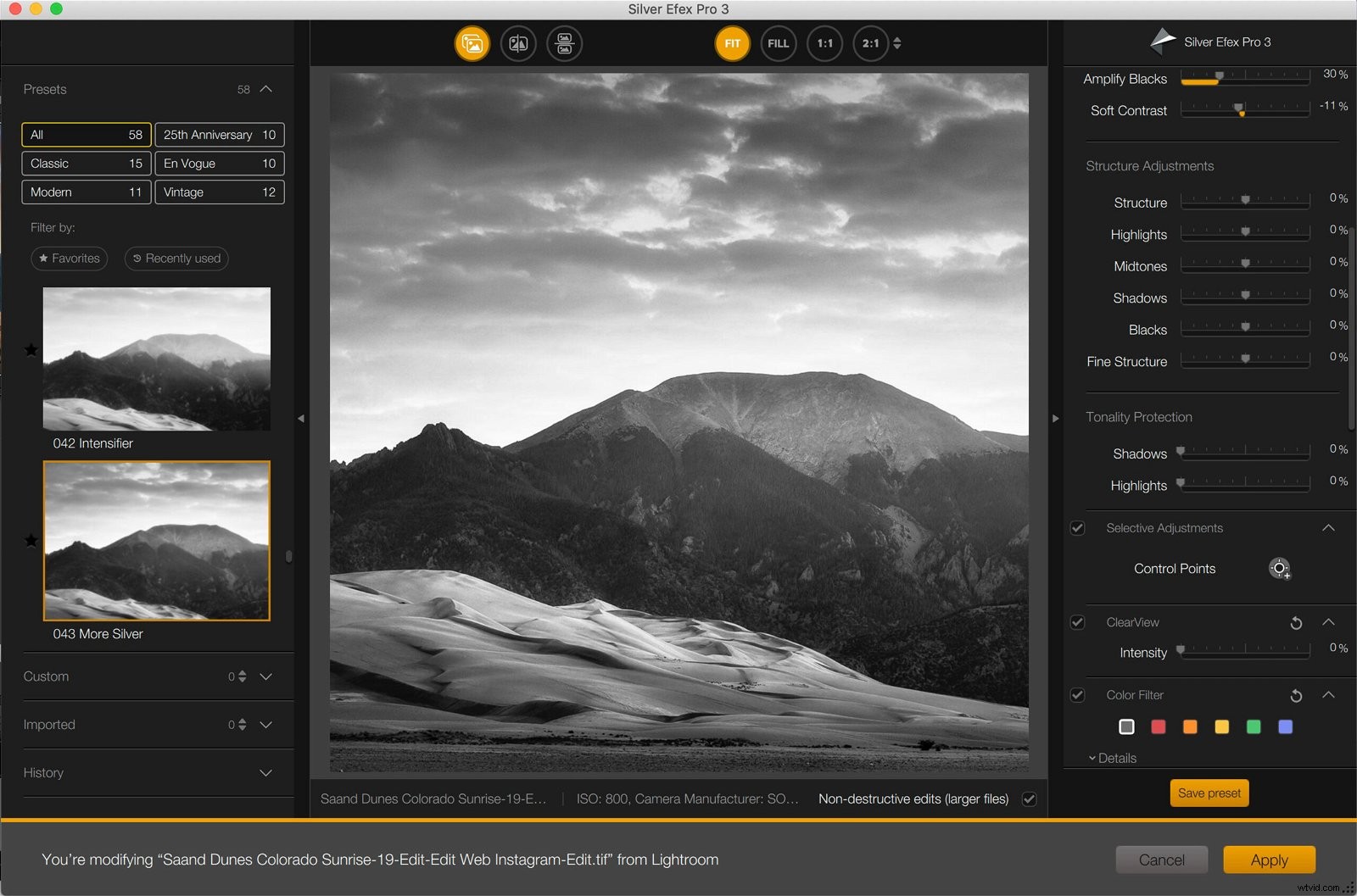Image resolution: width=1357 pixels, height=896 pixels.
Task: Disable the Selective Adjustments checkbox
Action: (x=1077, y=528)
